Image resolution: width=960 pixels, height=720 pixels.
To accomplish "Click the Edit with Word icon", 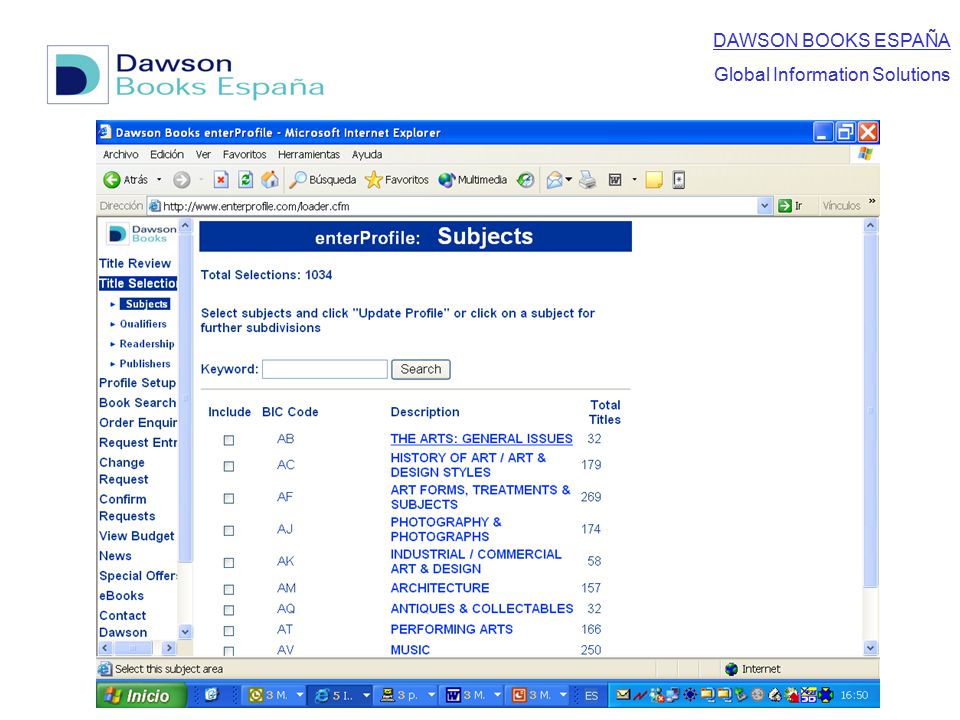I will click(615, 180).
